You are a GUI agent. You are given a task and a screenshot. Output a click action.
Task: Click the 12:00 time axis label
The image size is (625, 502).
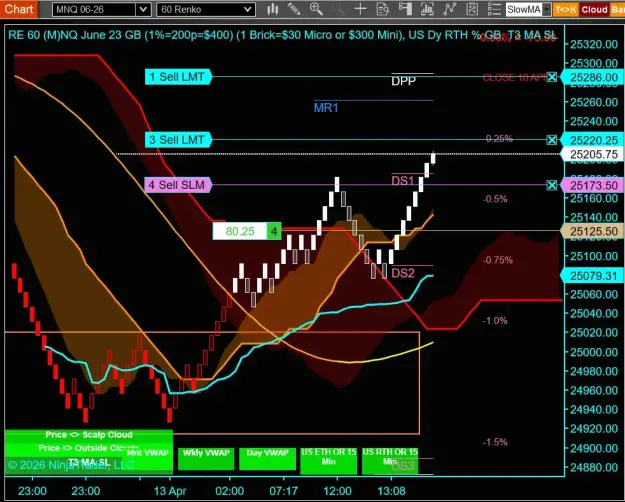(x=337, y=491)
